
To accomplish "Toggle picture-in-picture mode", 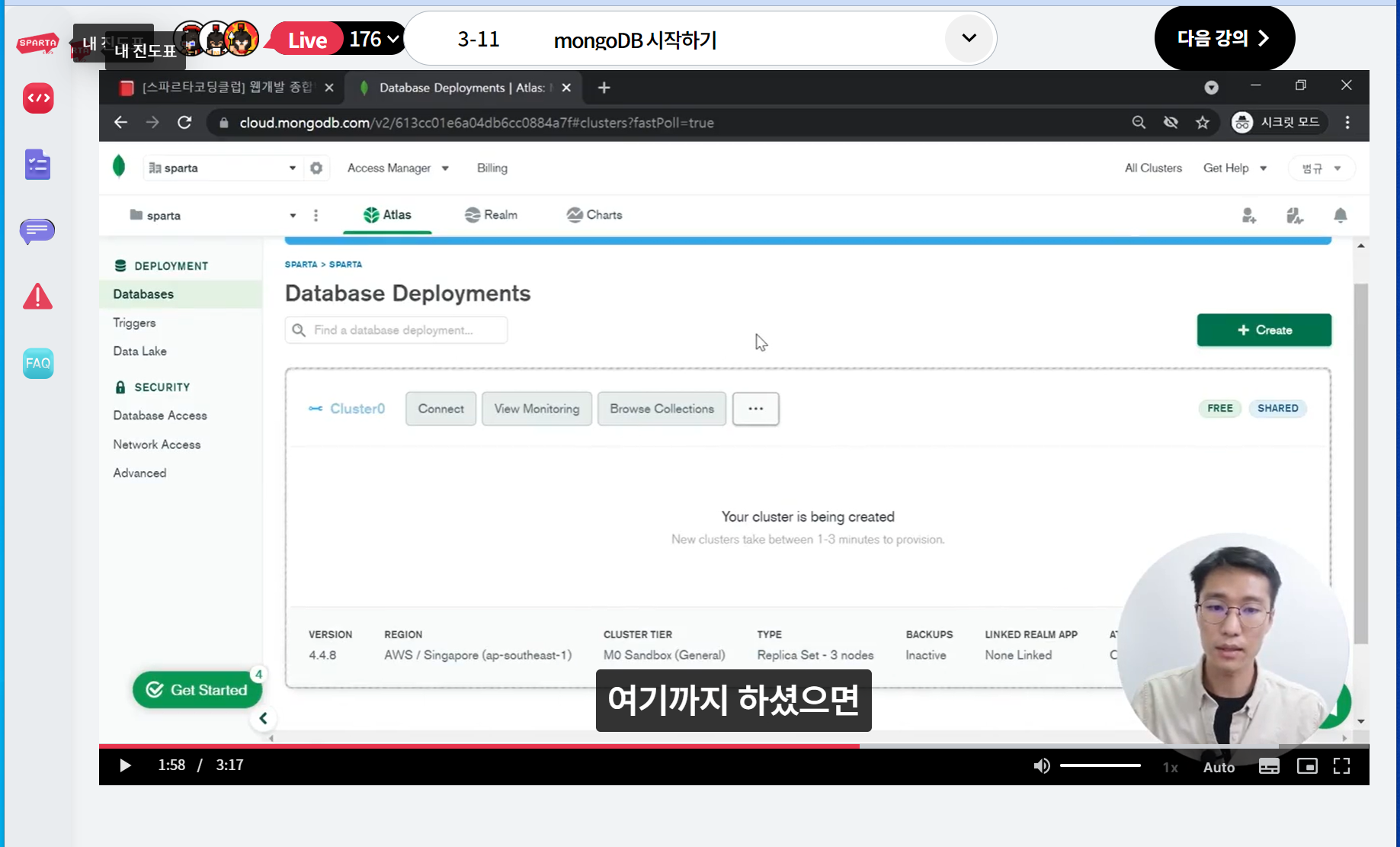I will 1307,766.
